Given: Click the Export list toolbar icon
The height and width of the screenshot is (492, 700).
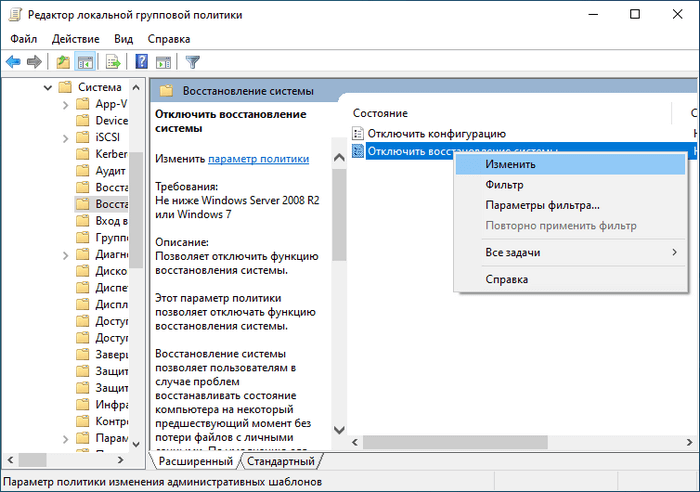Looking at the screenshot, I should click(113, 62).
